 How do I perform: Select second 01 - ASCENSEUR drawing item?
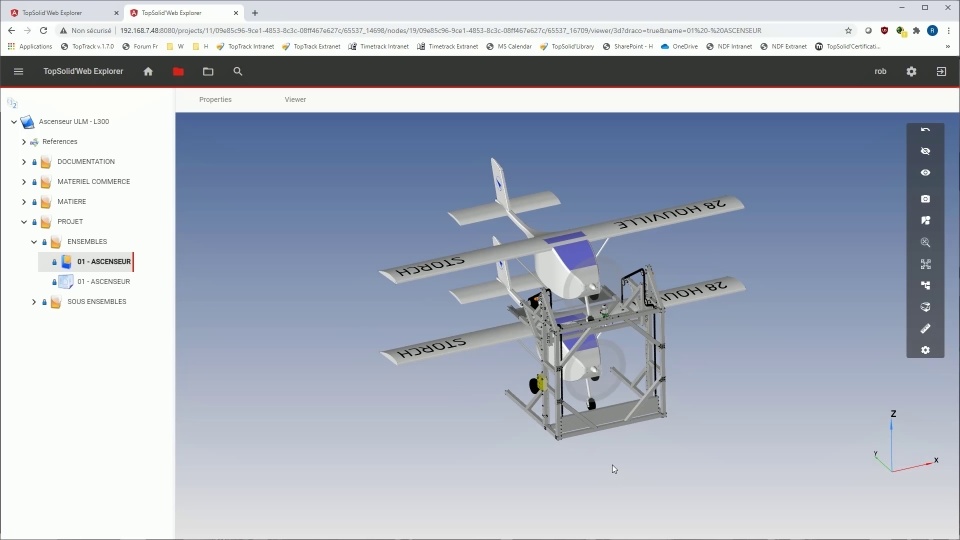point(103,282)
